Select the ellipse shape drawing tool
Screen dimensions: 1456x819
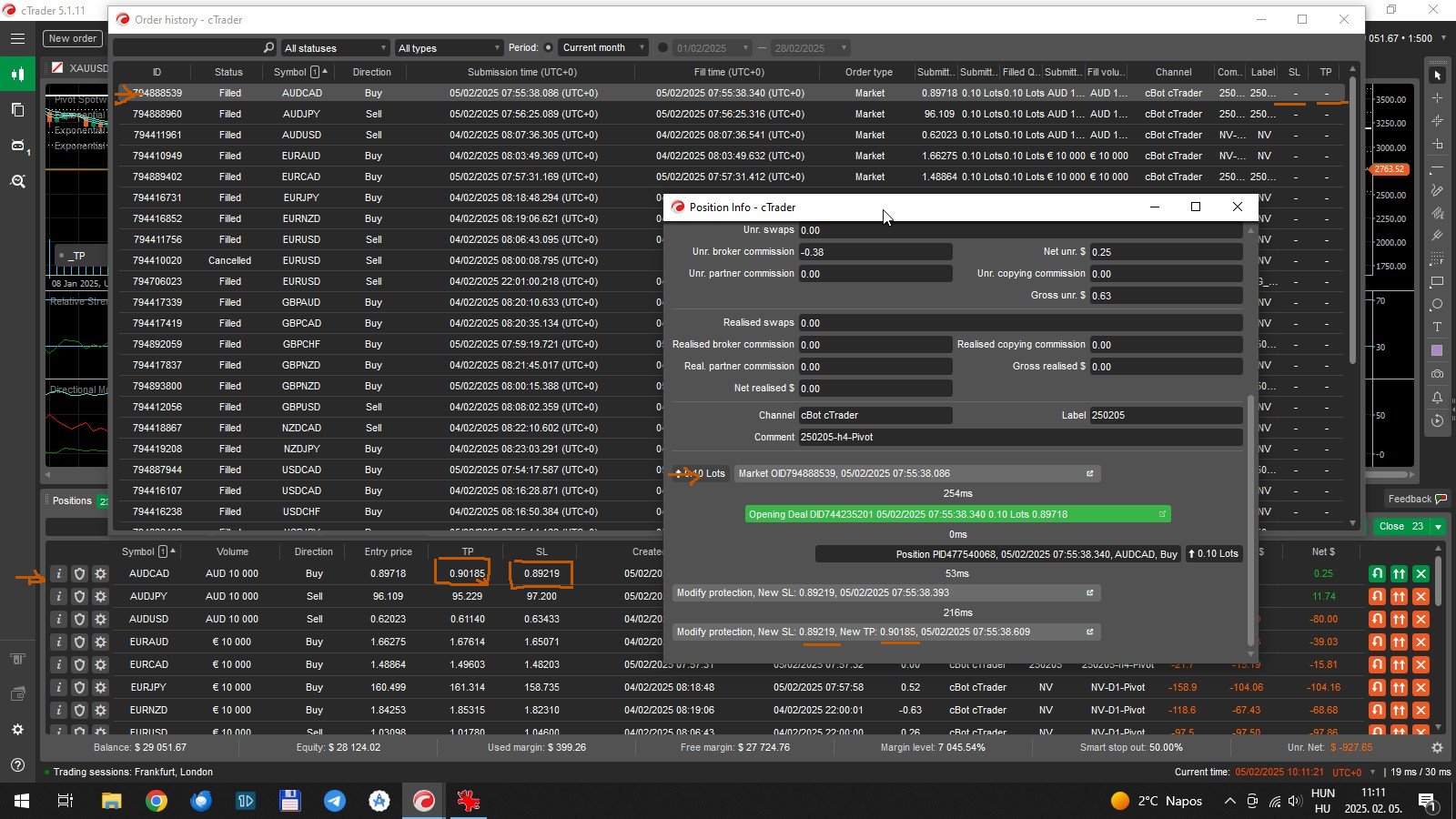[x=1437, y=305]
